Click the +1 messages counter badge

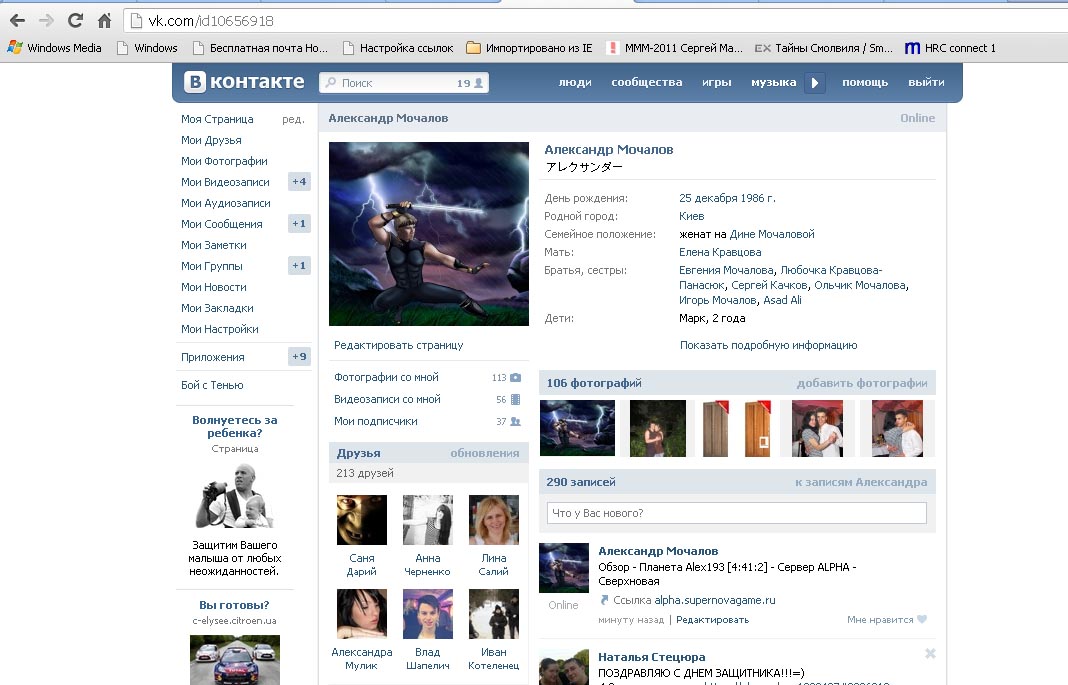point(299,223)
